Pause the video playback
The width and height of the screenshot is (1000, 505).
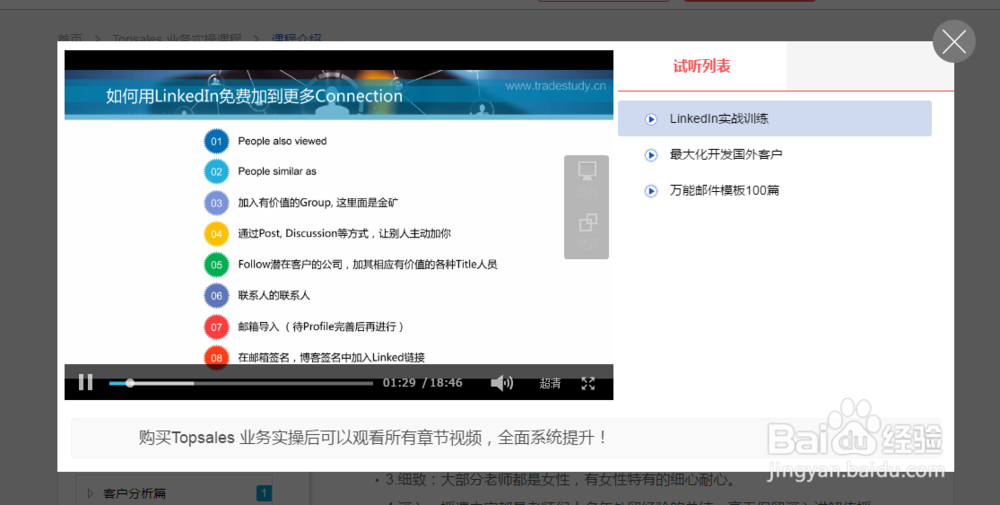[x=85, y=382]
